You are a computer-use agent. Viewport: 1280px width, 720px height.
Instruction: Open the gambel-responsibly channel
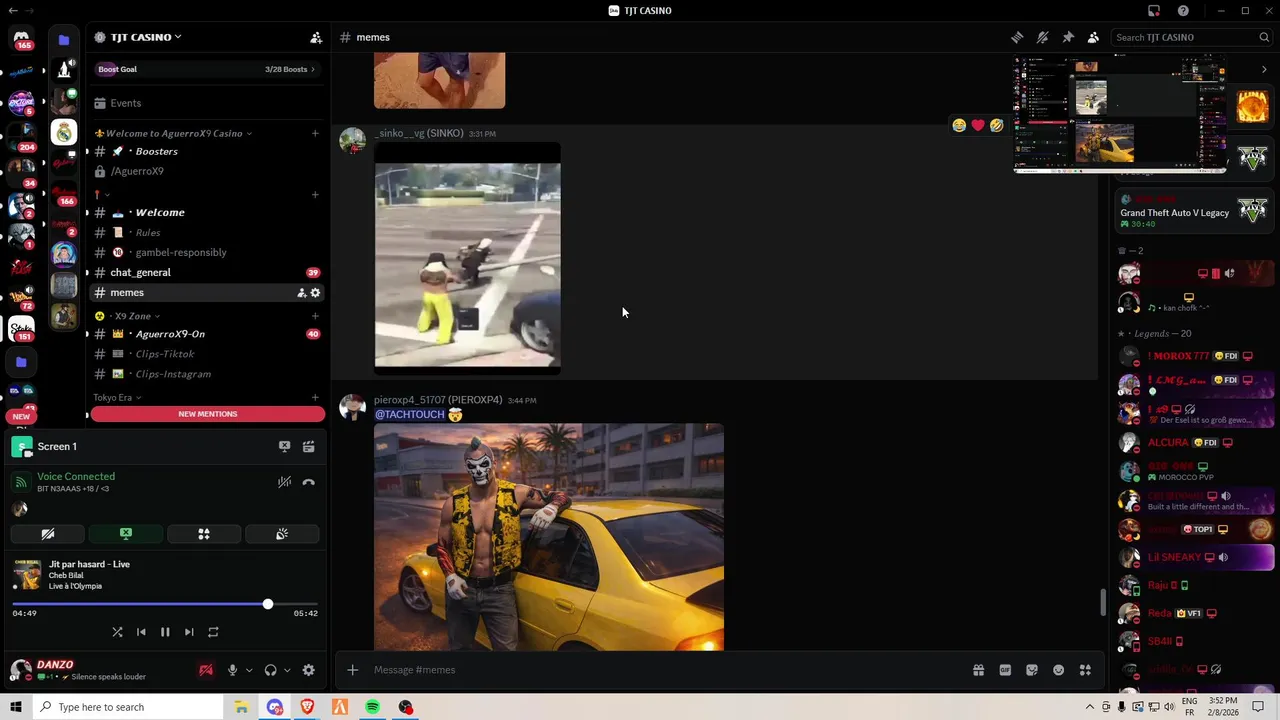pos(207,252)
